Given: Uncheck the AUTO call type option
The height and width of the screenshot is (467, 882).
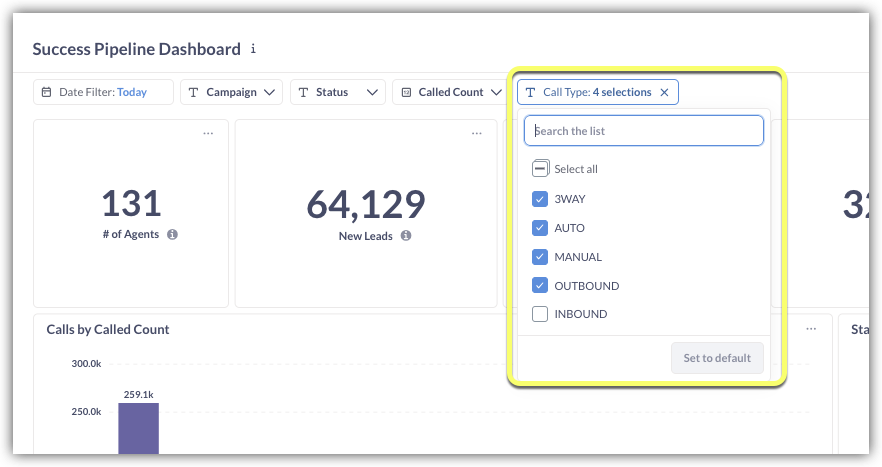Looking at the screenshot, I should 540,228.
